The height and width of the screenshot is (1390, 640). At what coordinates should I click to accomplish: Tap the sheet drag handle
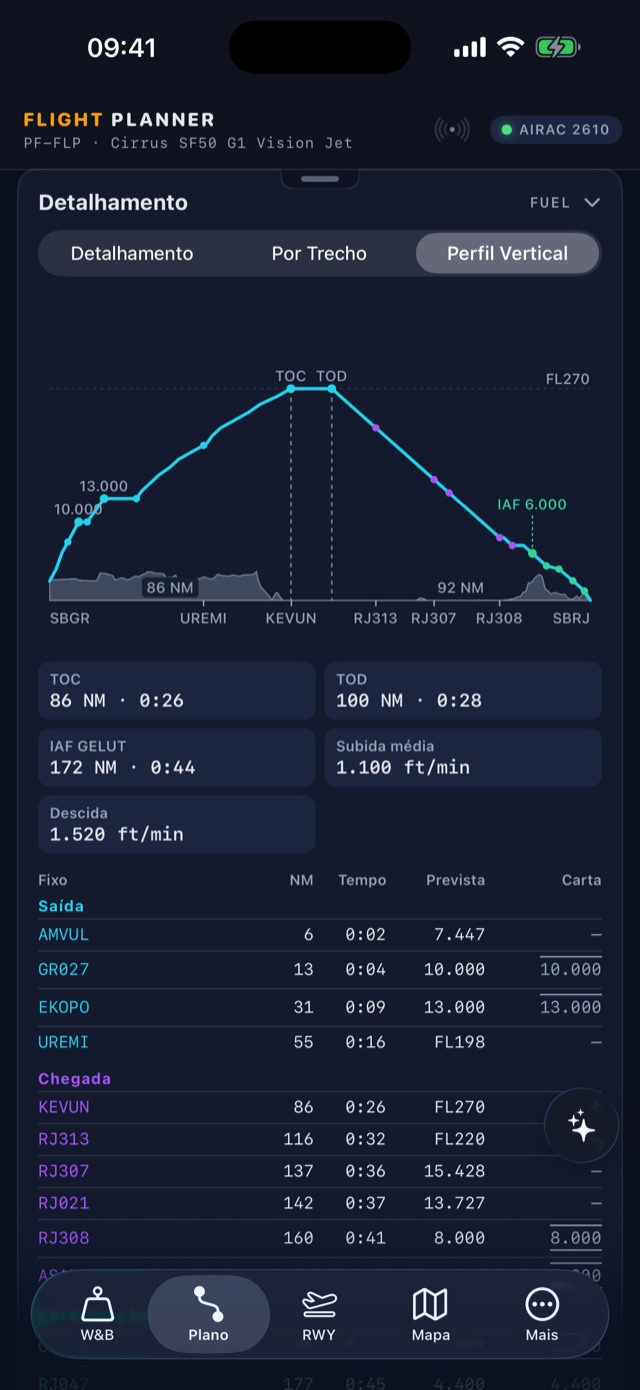tap(320, 179)
